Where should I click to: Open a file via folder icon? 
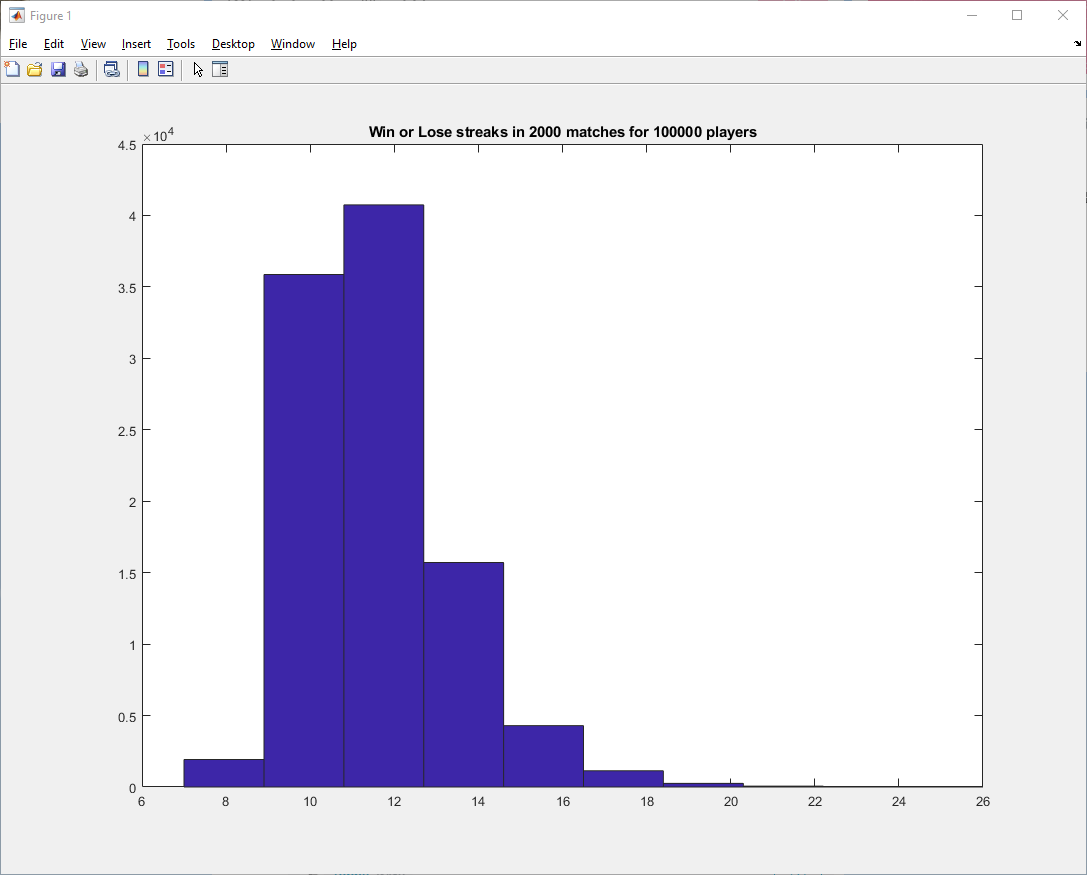coord(35,69)
